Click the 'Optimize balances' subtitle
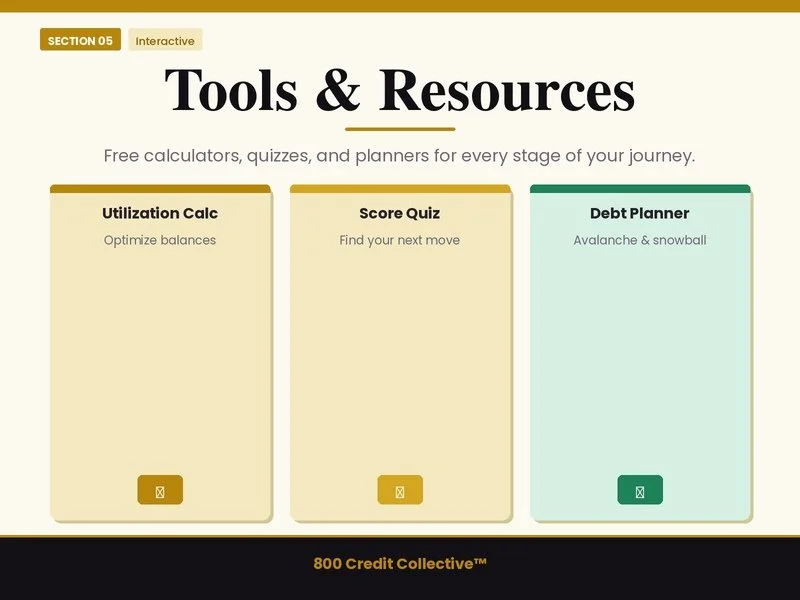This screenshot has width=800, height=600. pos(160,240)
